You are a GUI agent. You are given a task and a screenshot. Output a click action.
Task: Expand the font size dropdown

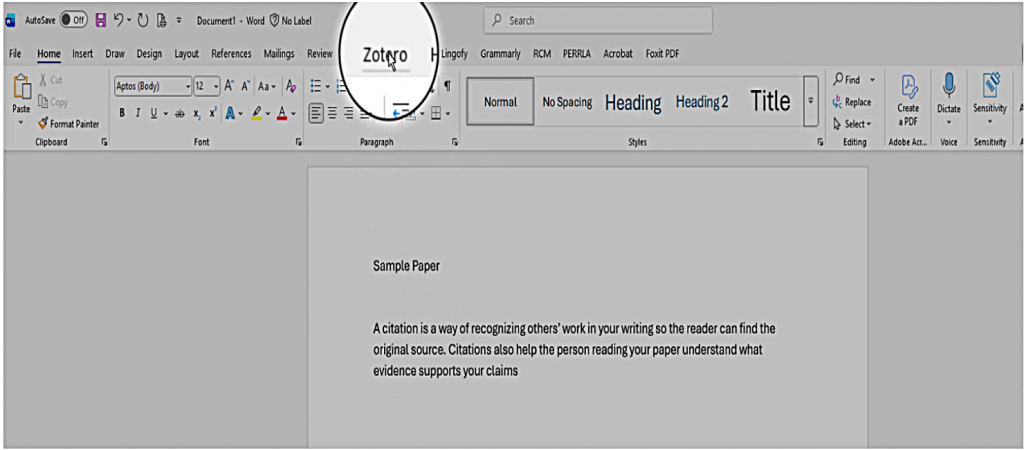(x=215, y=87)
